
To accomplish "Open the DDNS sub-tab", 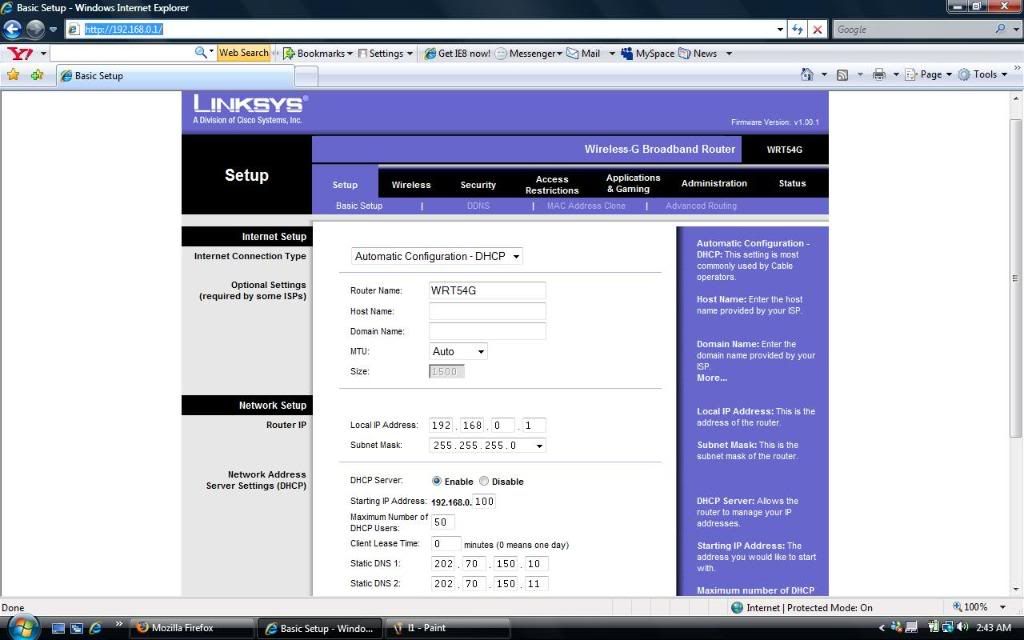I will (x=478, y=206).
